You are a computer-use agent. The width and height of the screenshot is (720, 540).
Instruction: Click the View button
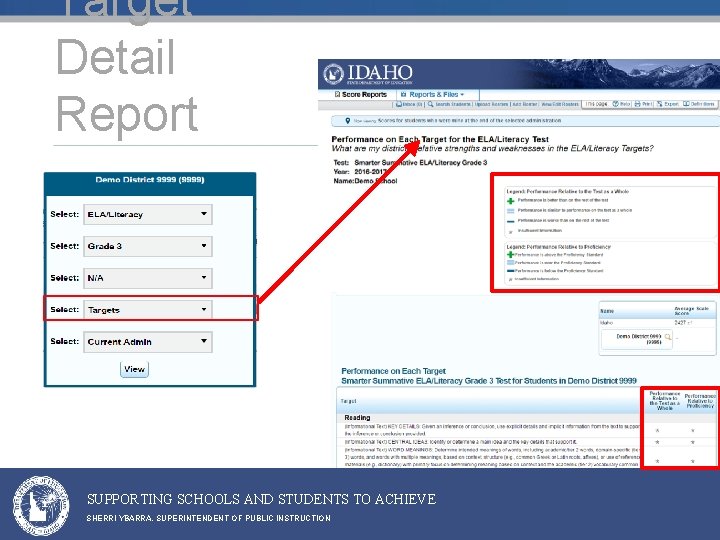(134, 369)
